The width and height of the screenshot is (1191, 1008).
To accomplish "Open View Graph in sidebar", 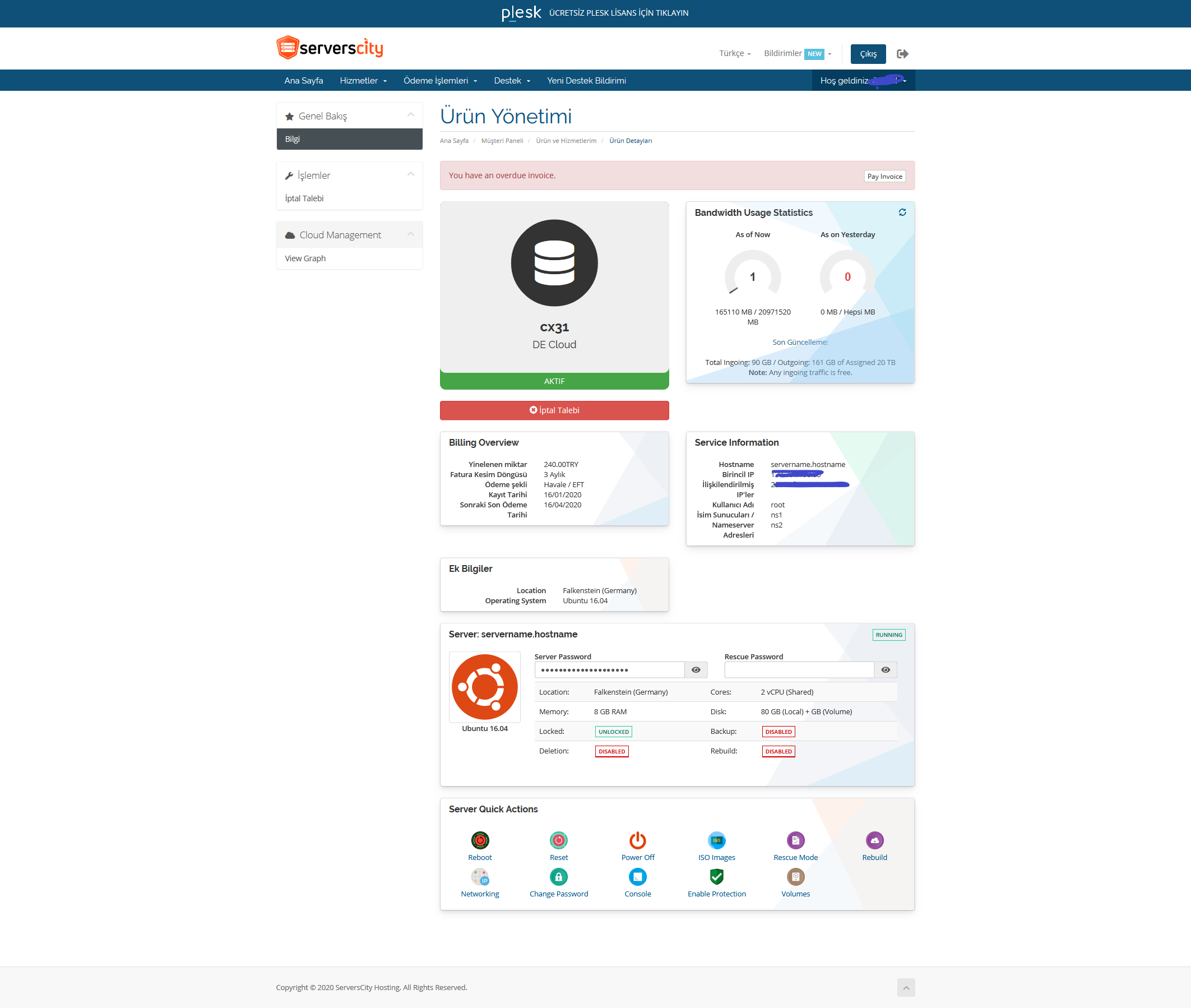I will pos(350,258).
